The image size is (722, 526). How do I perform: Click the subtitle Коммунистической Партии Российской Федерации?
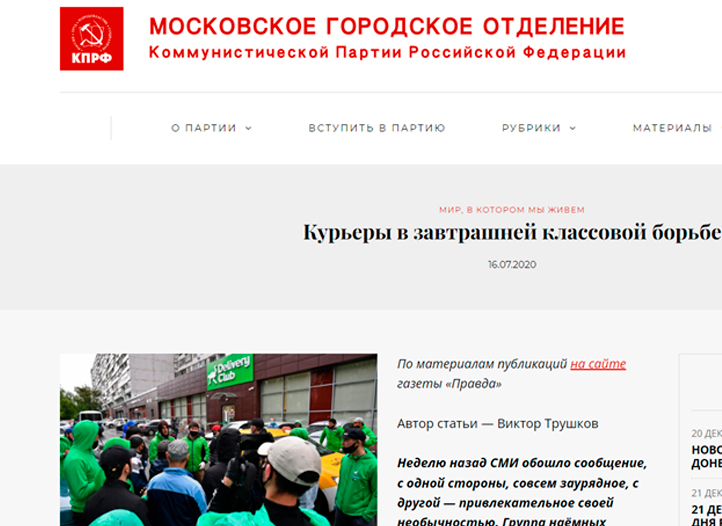click(387, 53)
